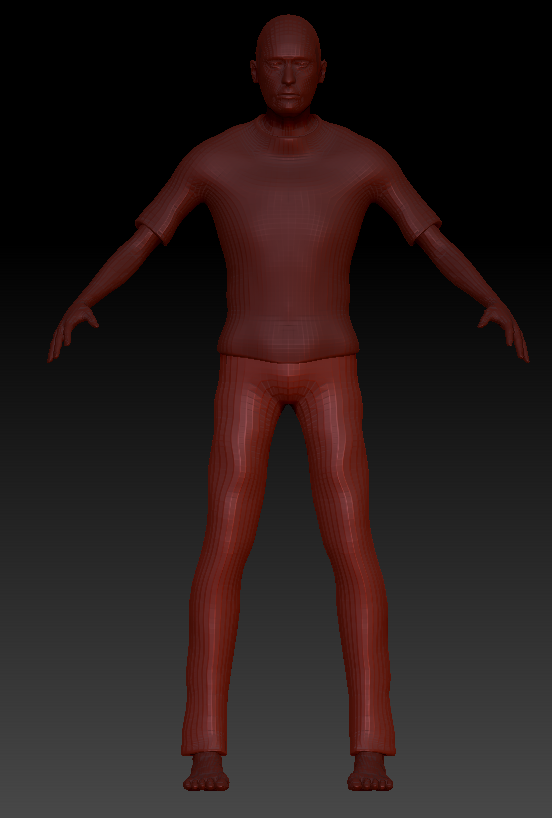Screen dimensions: 552x818
Task: Click the crotch area of the pants
Action: [x=288, y=389]
